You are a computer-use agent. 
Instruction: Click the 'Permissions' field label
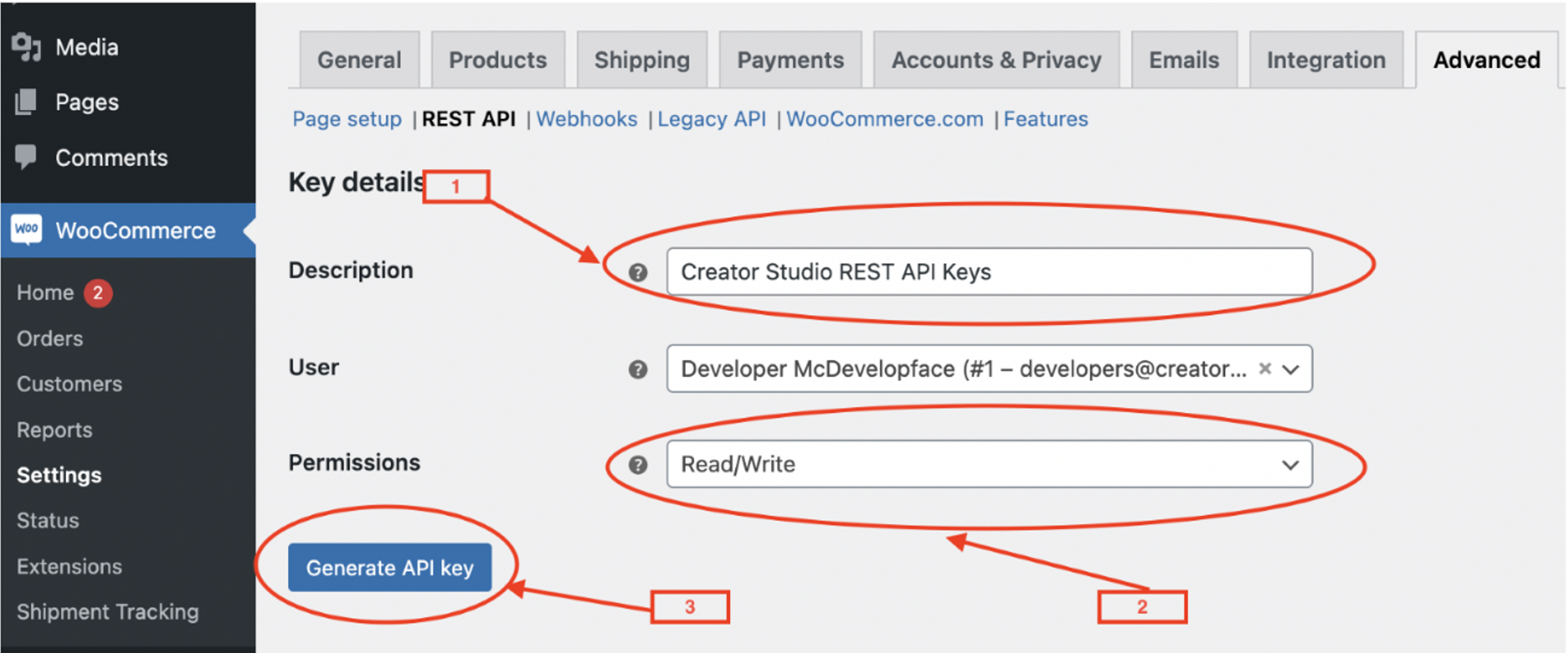click(x=354, y=463)
